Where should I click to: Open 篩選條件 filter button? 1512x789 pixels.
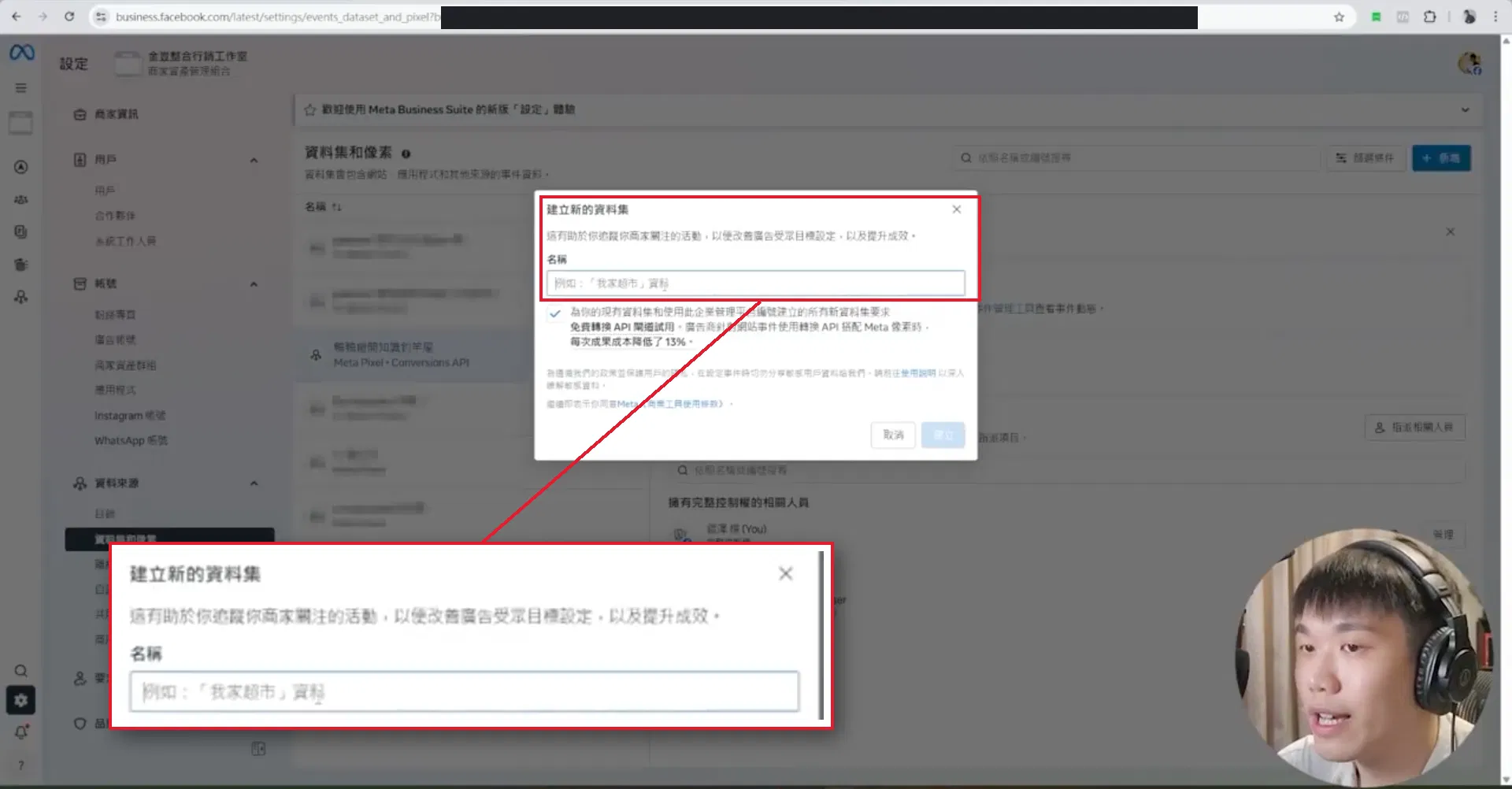point(1366,158)
